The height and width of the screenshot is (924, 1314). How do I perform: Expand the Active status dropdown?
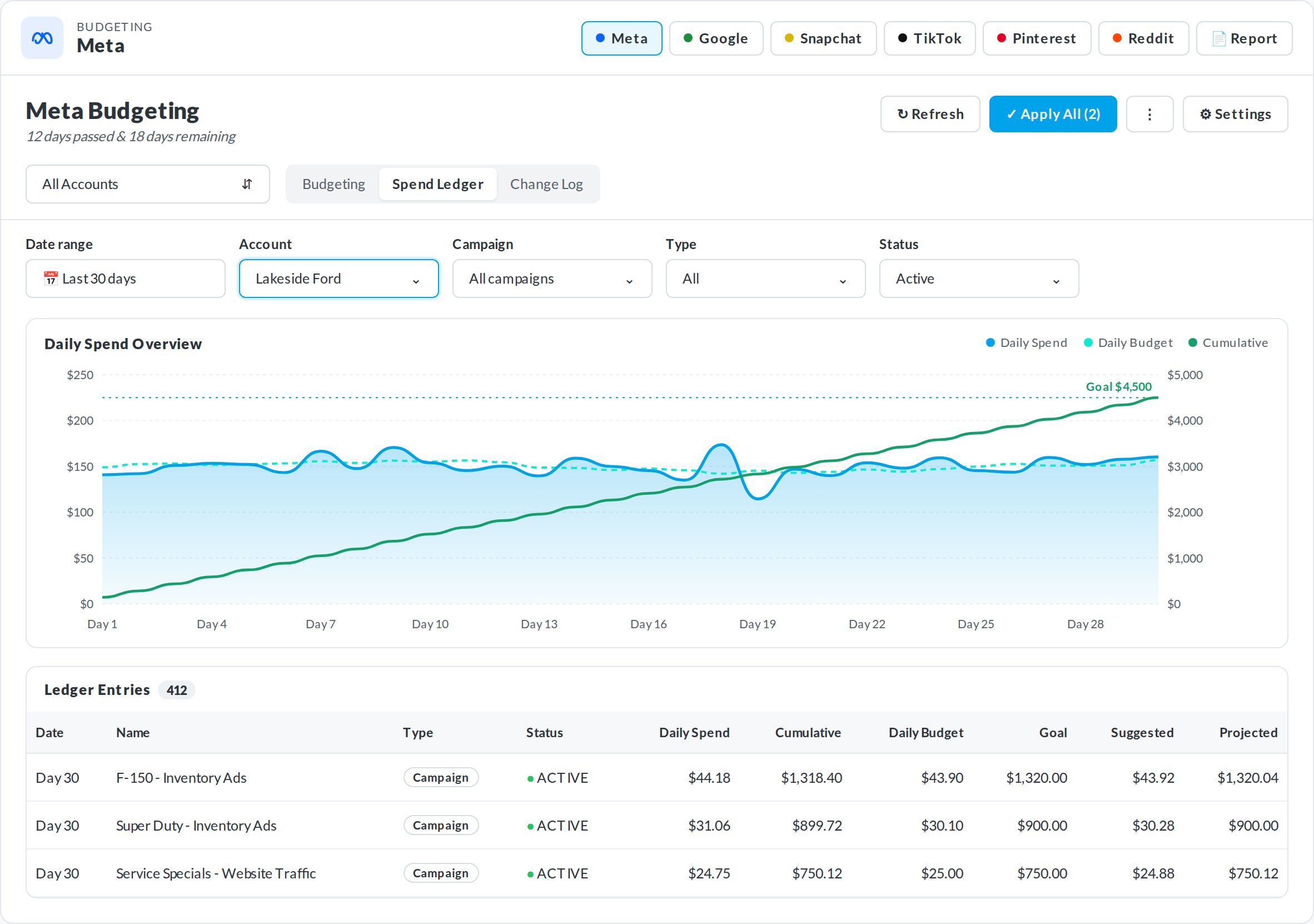tap(979, 278)
